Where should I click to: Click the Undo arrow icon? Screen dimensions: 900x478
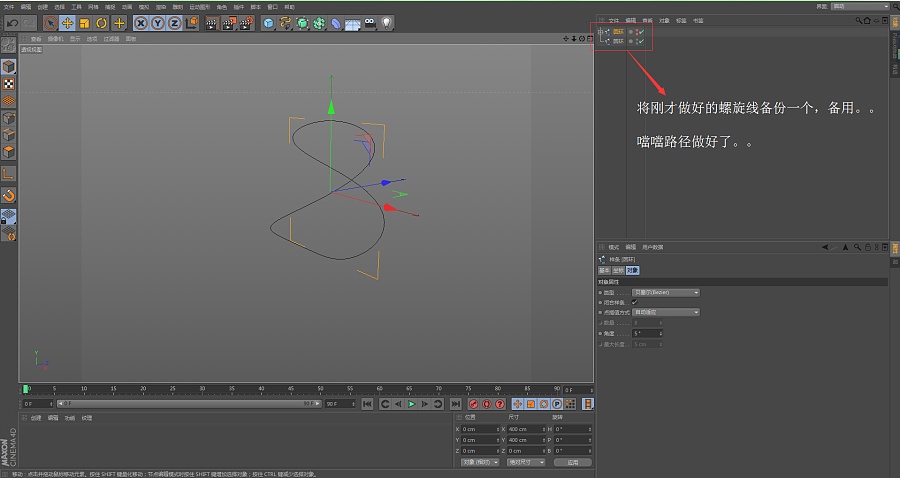pyautogui.click(x=13, y=23)
